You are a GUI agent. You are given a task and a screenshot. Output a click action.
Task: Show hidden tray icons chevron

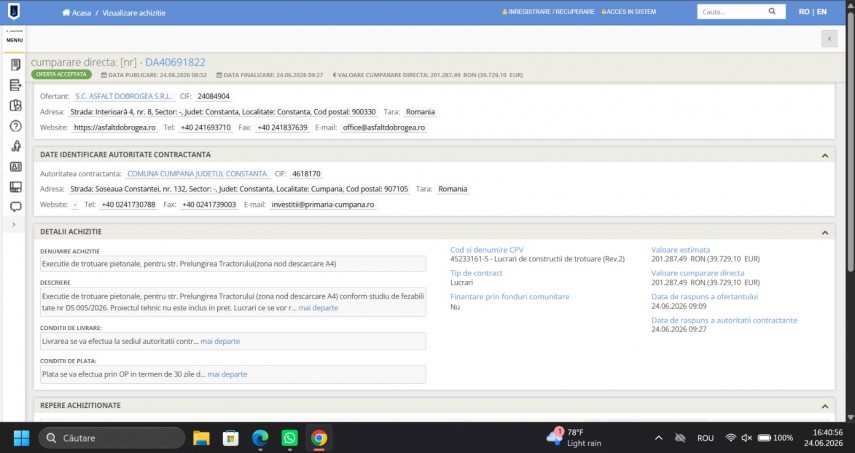(659, 438)
